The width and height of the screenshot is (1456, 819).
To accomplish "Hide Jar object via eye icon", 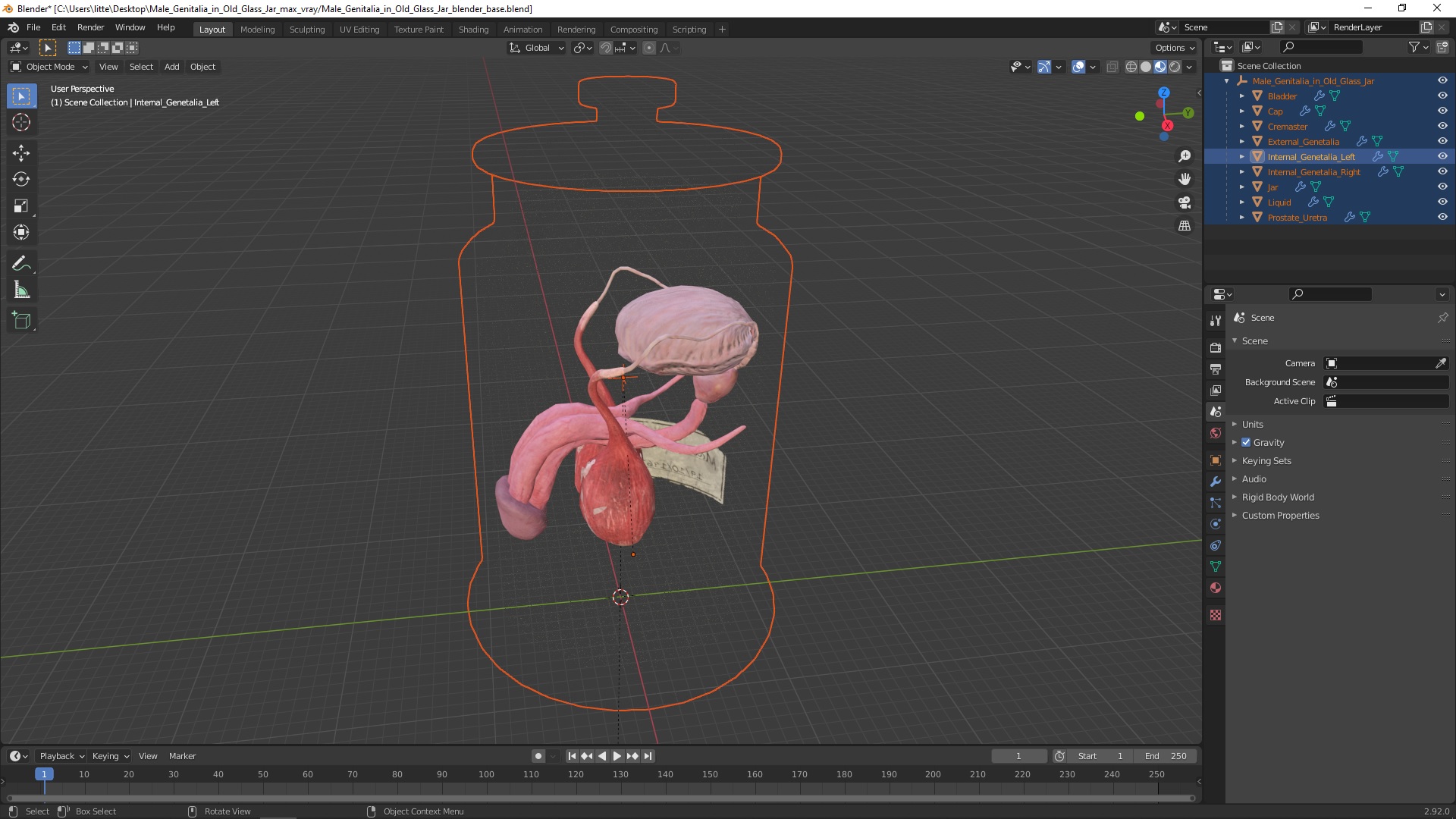I will 1442,187.
